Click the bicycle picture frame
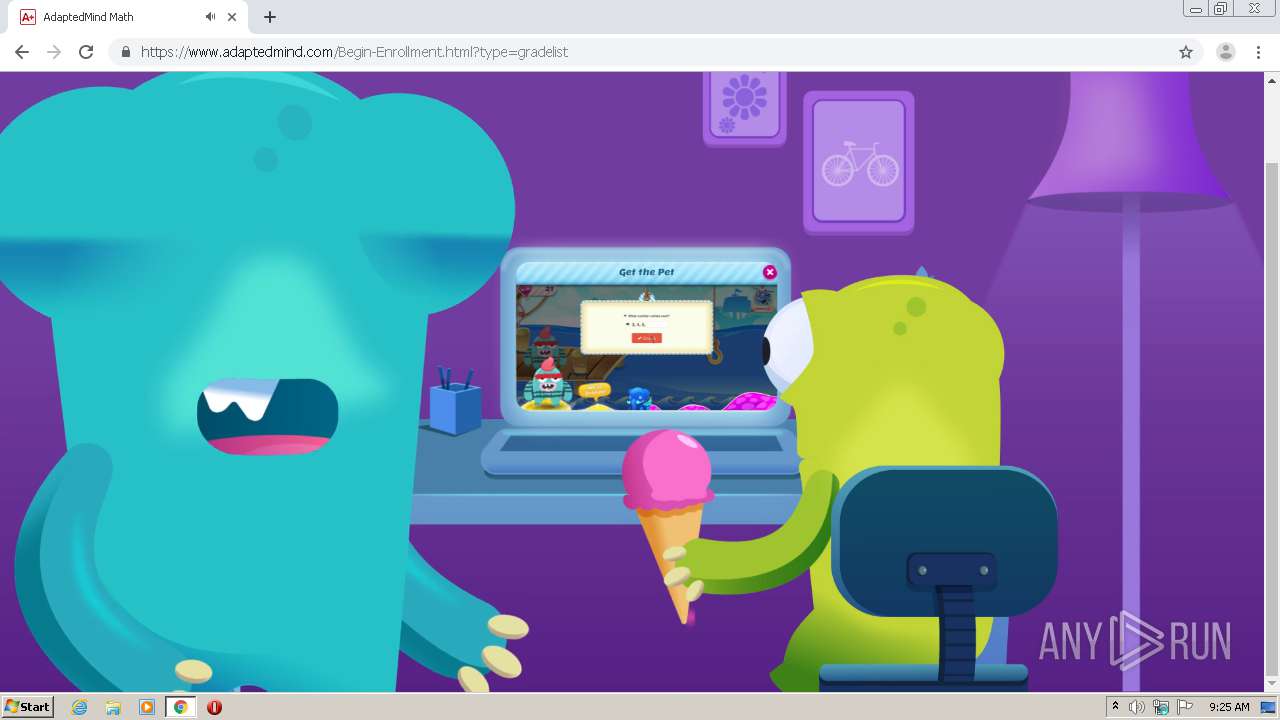 click(x=859, y=163)
